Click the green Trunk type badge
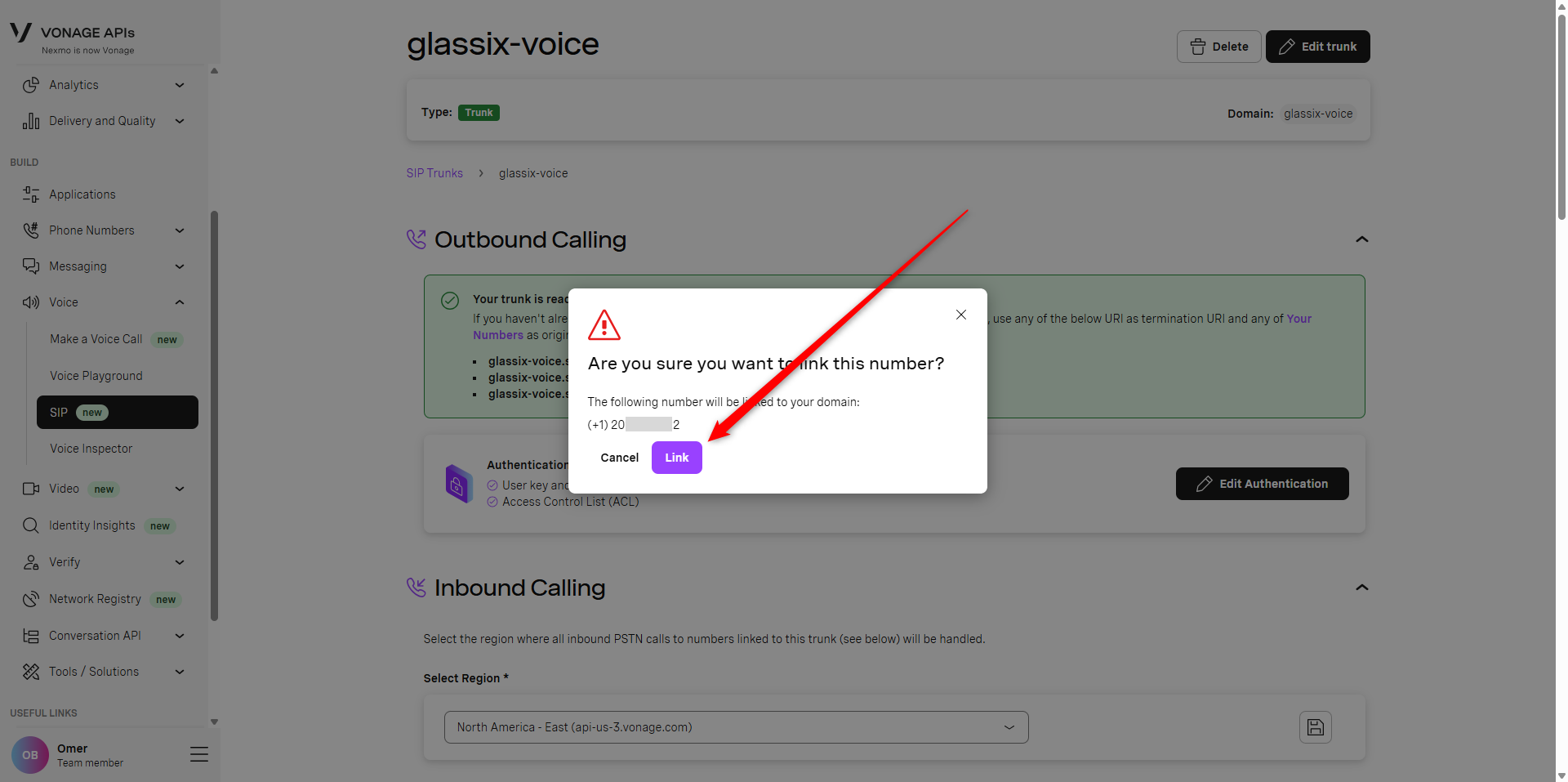 pos(479,113)
